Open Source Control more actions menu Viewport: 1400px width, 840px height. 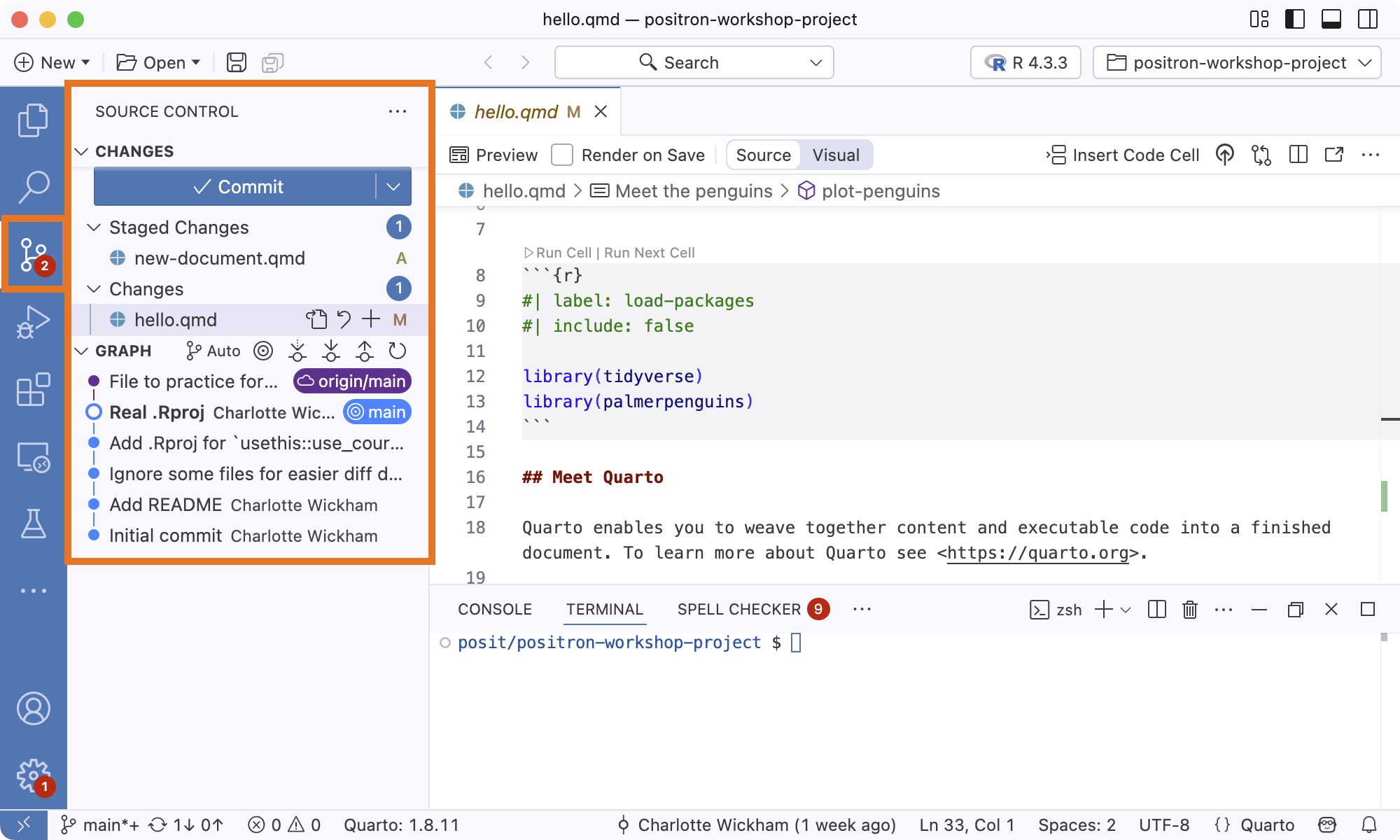pyautogui.click(x=398, y=111)
